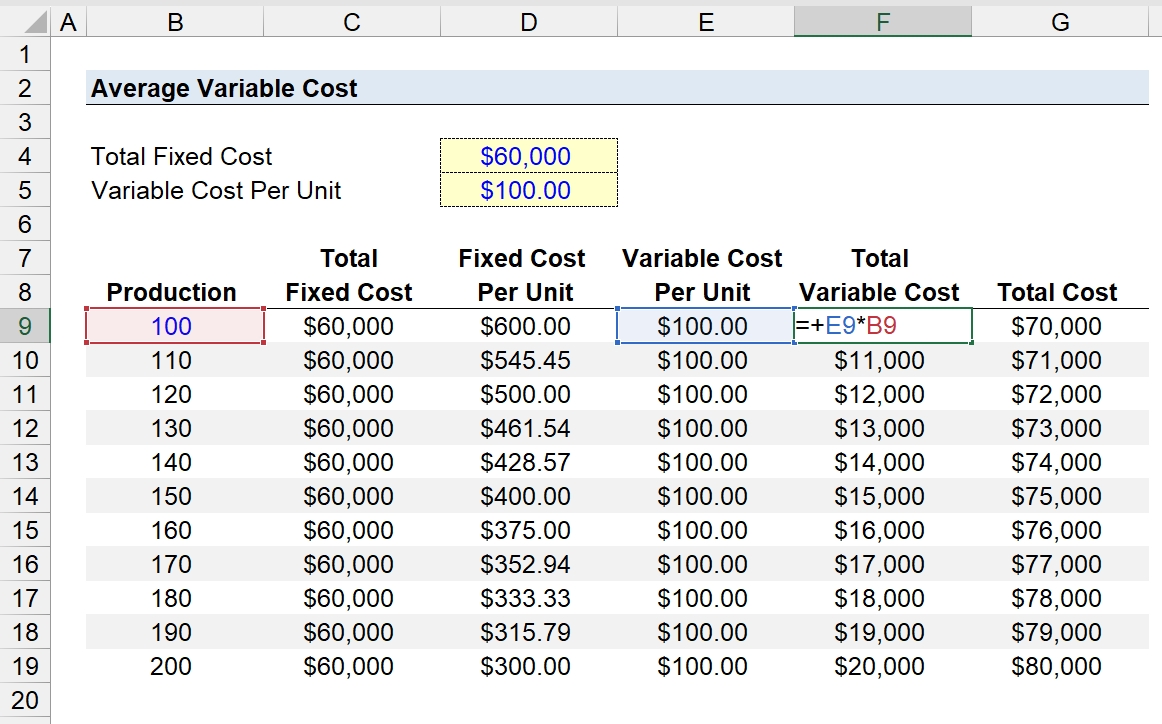Click the Variable Cost Per Unit label
Image resolution: width=1162 pixels, height=724 pixels.
tap(216, 190)
